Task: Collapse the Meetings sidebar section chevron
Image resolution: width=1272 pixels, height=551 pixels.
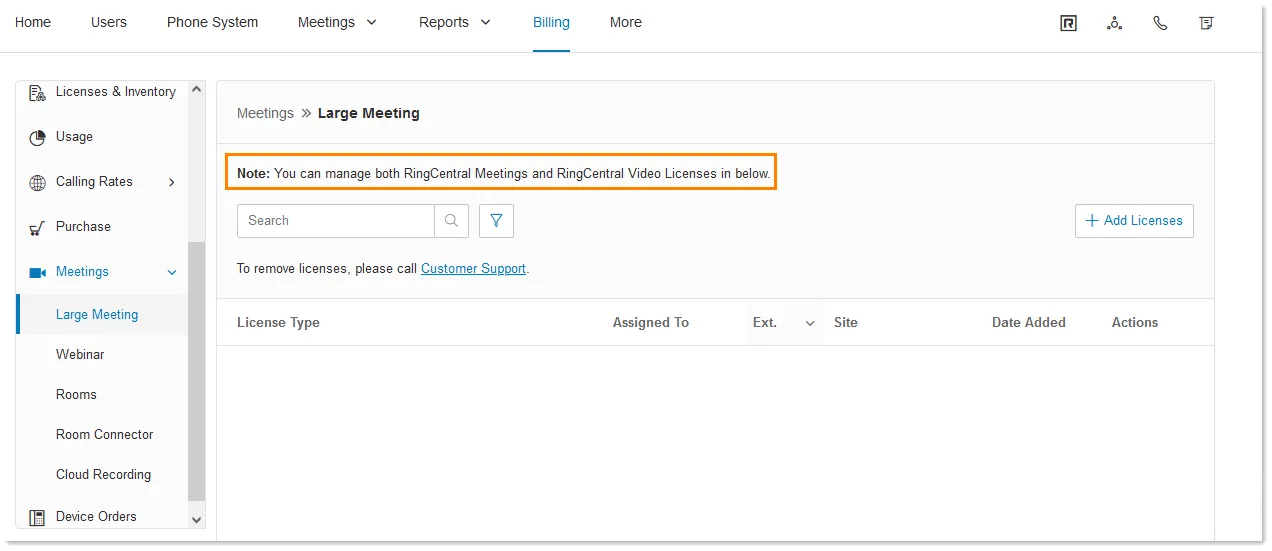Action: [x=172, y=272]
